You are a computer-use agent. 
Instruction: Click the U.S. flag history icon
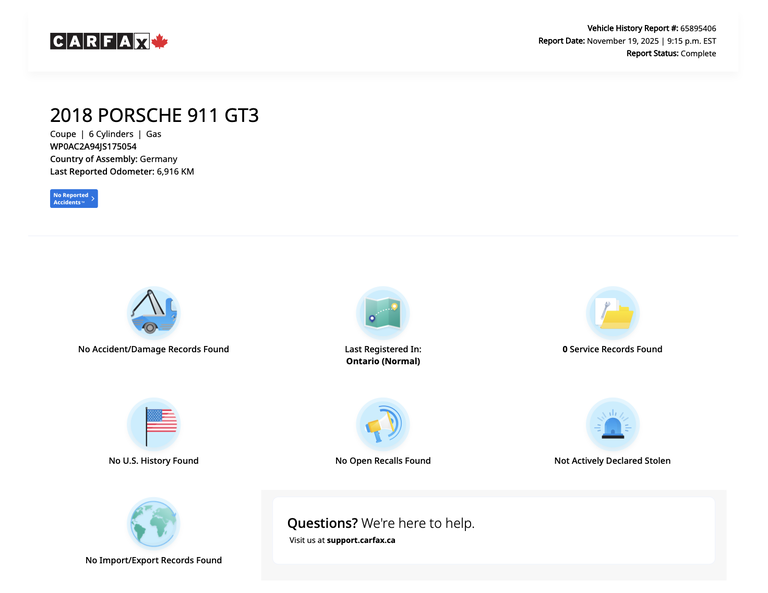pos(153,424)
